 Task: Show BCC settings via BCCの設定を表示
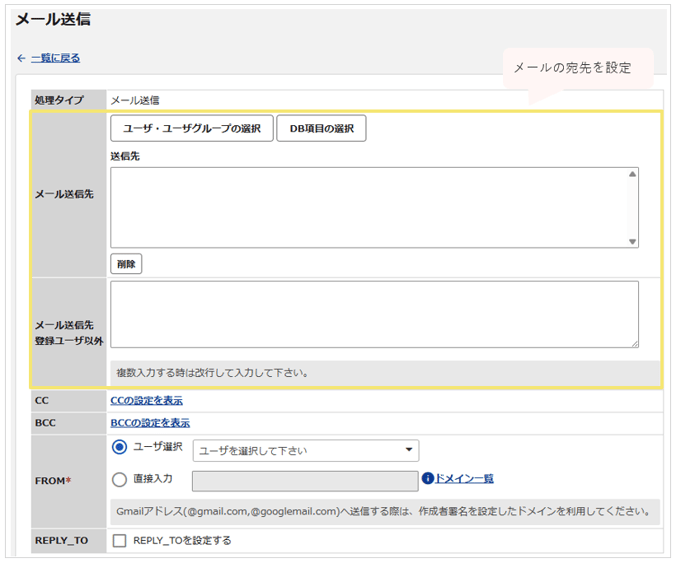tap(150, 423)
